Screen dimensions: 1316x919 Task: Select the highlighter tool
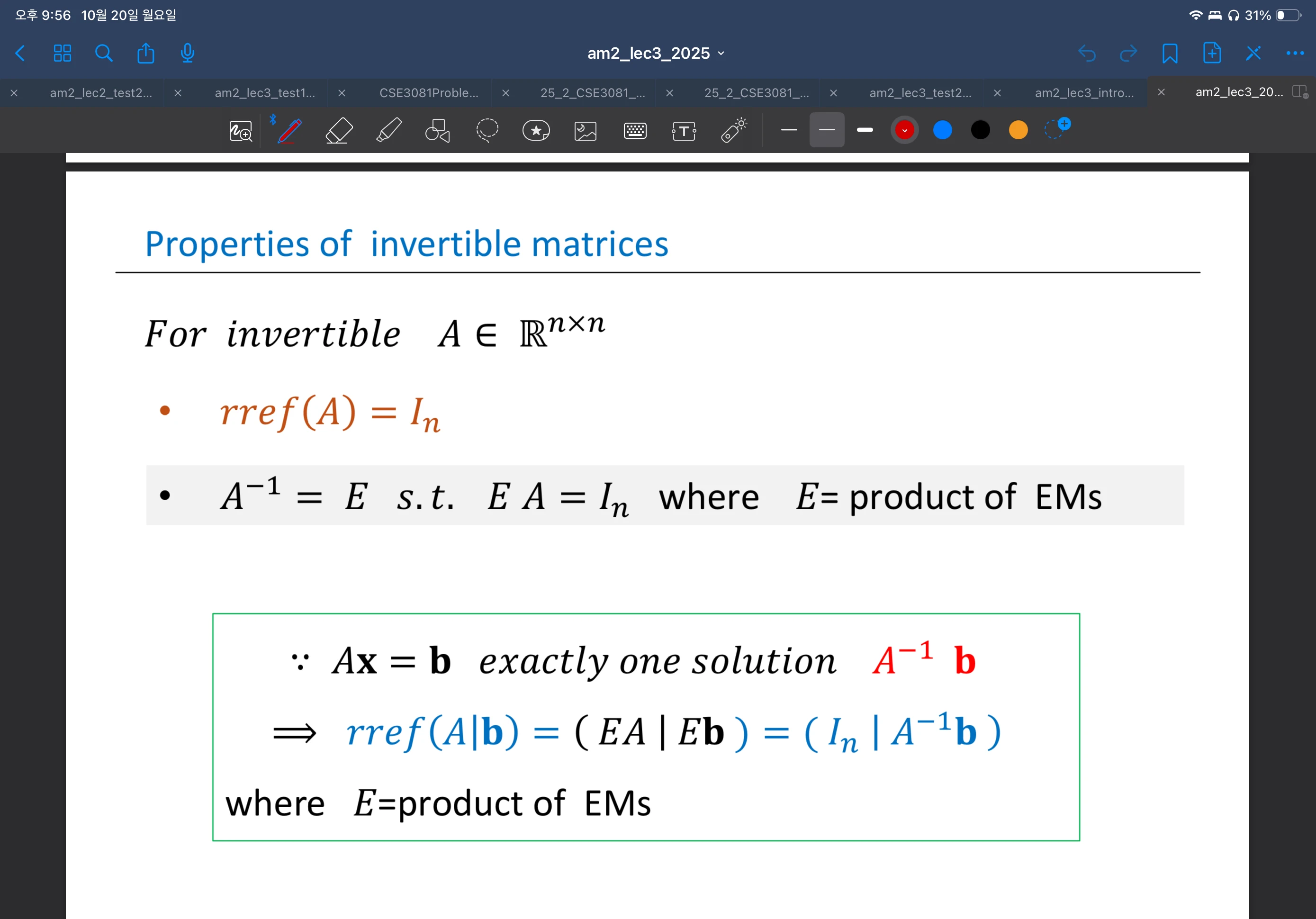pos(388,131)
